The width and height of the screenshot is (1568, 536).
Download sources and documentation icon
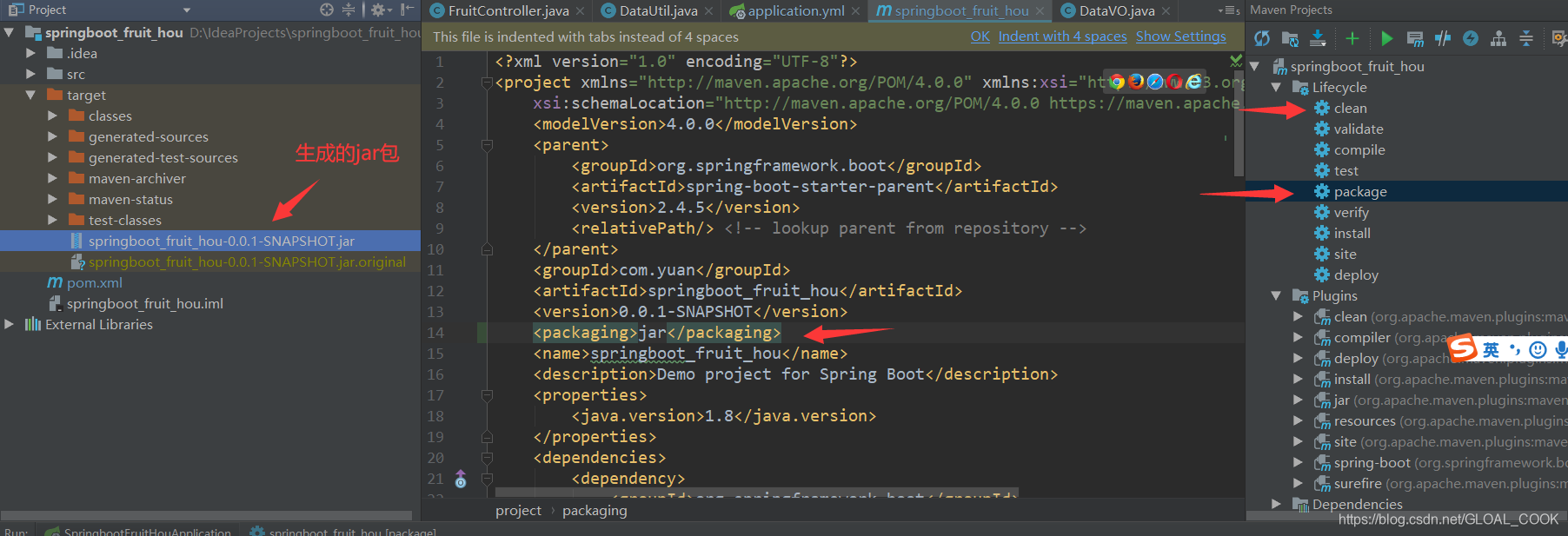1318,38
